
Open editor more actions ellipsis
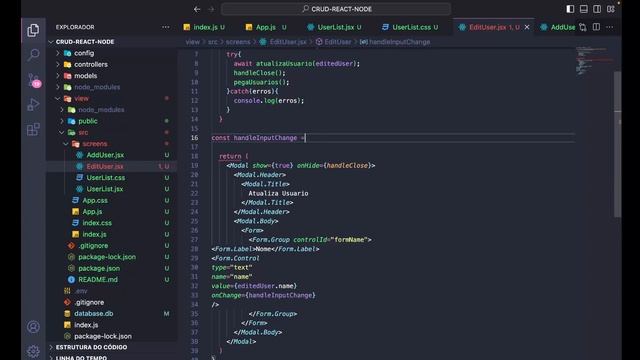click(610, 27)
